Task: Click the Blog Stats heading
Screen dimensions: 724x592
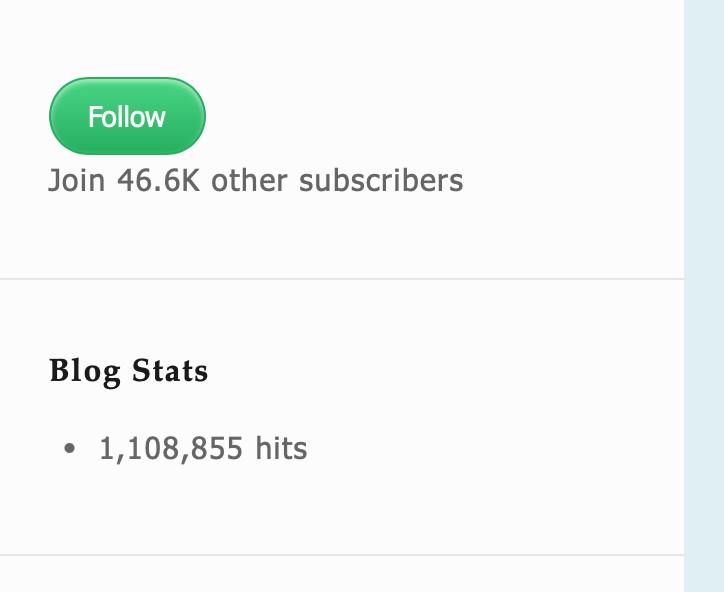Action: (129, 371)
